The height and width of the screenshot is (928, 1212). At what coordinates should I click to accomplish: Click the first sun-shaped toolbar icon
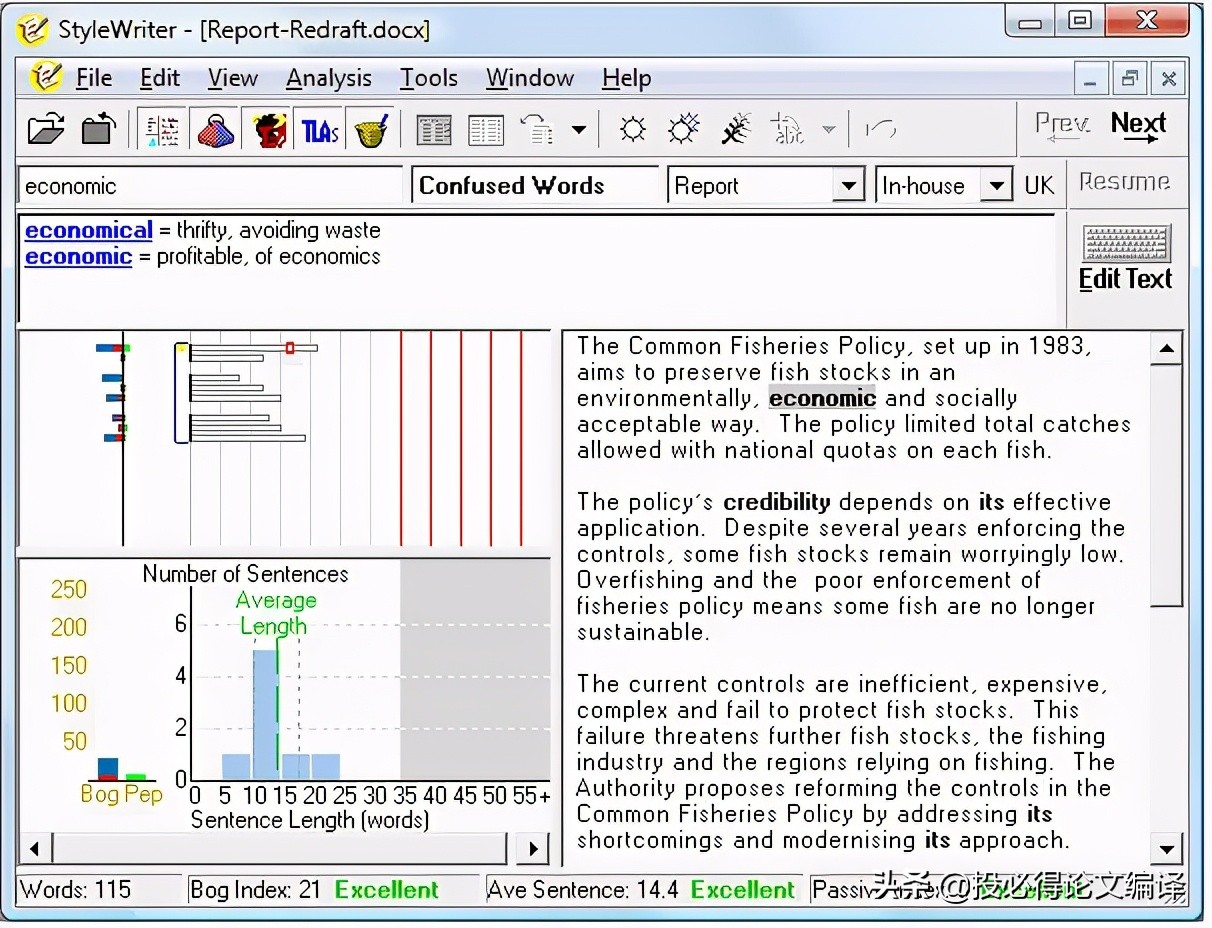pos(632,129)
